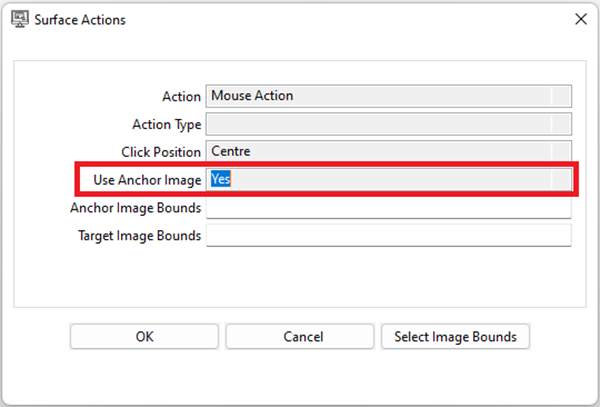The height and width of the screenshot is (407, 600).
Task: Click the Action Type label
Action: click(166, 125)
